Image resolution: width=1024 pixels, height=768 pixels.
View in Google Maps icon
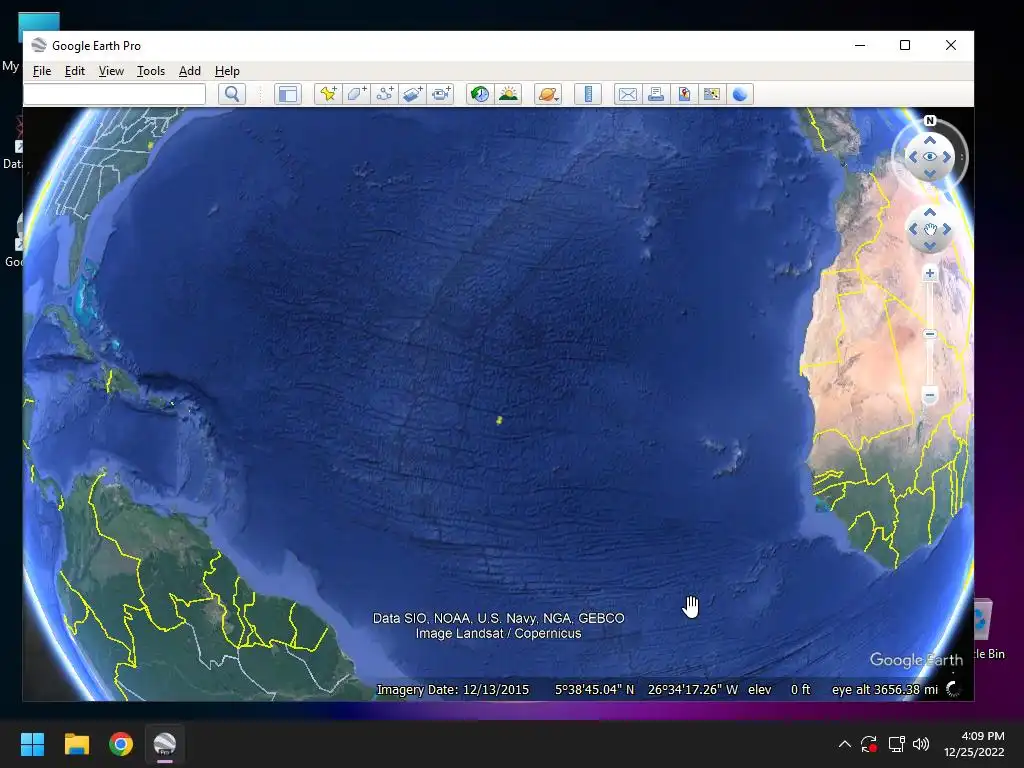[x=712, y=94]
